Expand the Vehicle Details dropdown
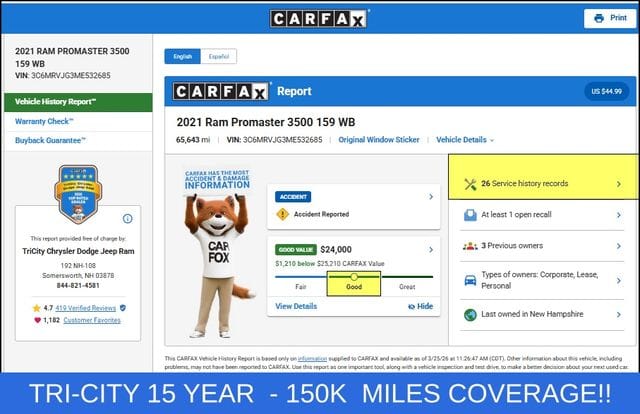Screen dimensions: 640x414 click(465, 140)
